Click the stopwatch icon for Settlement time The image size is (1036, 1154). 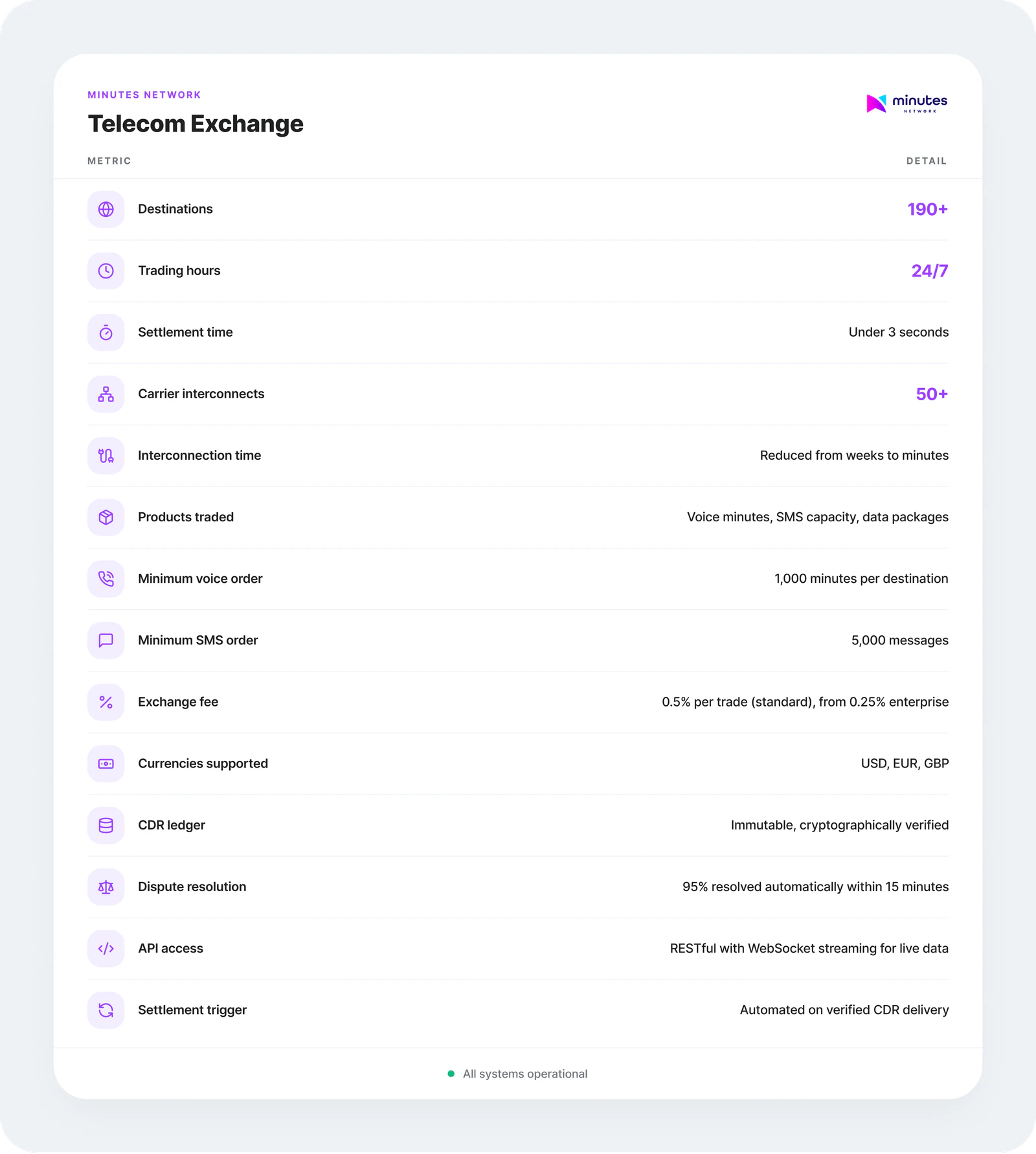tap(106, 332)
